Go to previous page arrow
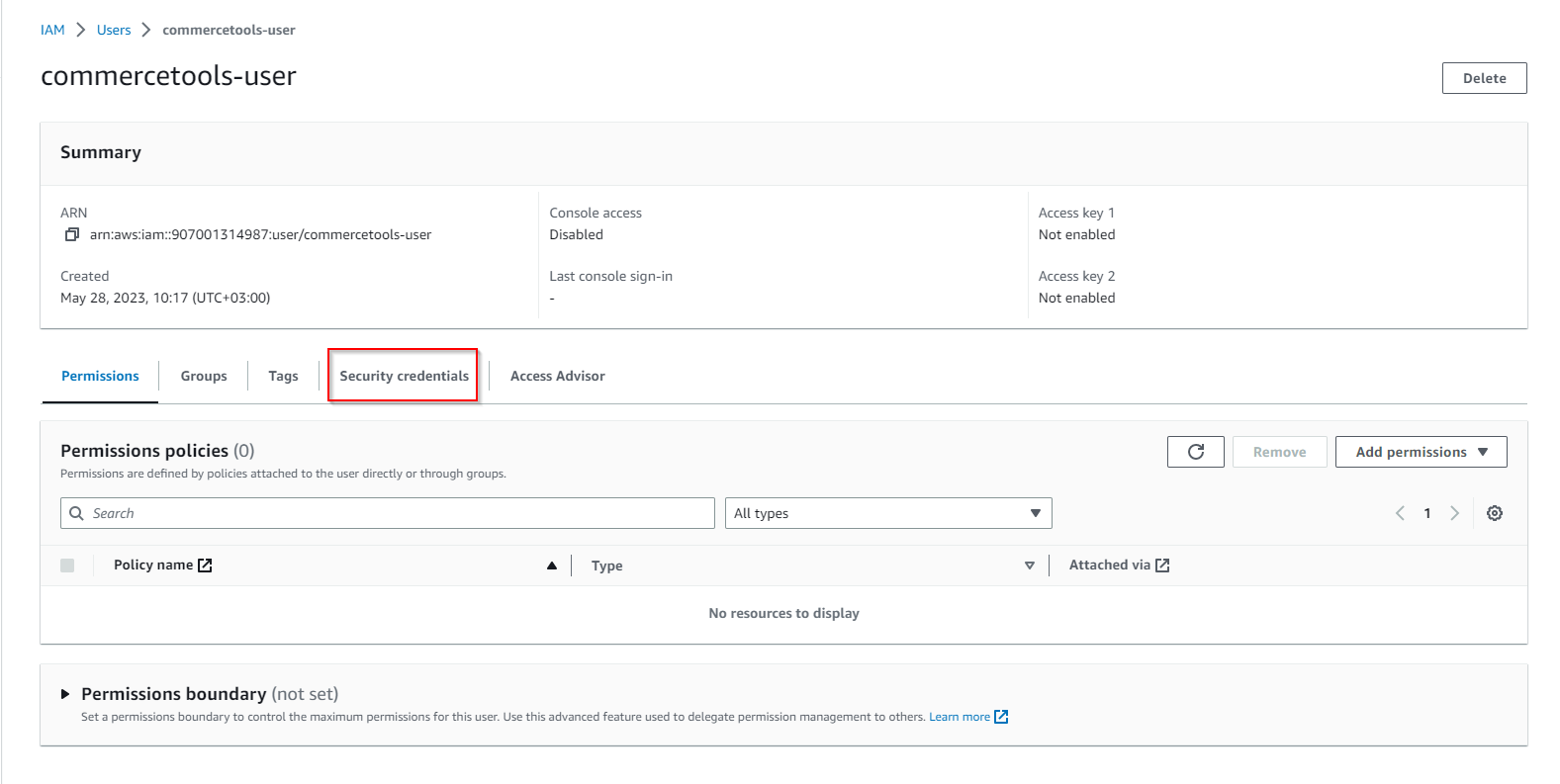Image resolution: width=1560 pixels, height=784 pixels. pyautogui.click(x=1400, y=513)
